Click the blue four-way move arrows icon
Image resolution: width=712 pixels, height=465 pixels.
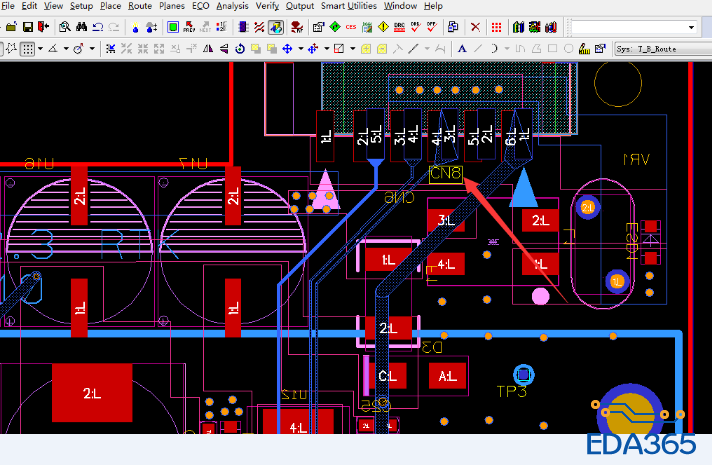[287, 48]
